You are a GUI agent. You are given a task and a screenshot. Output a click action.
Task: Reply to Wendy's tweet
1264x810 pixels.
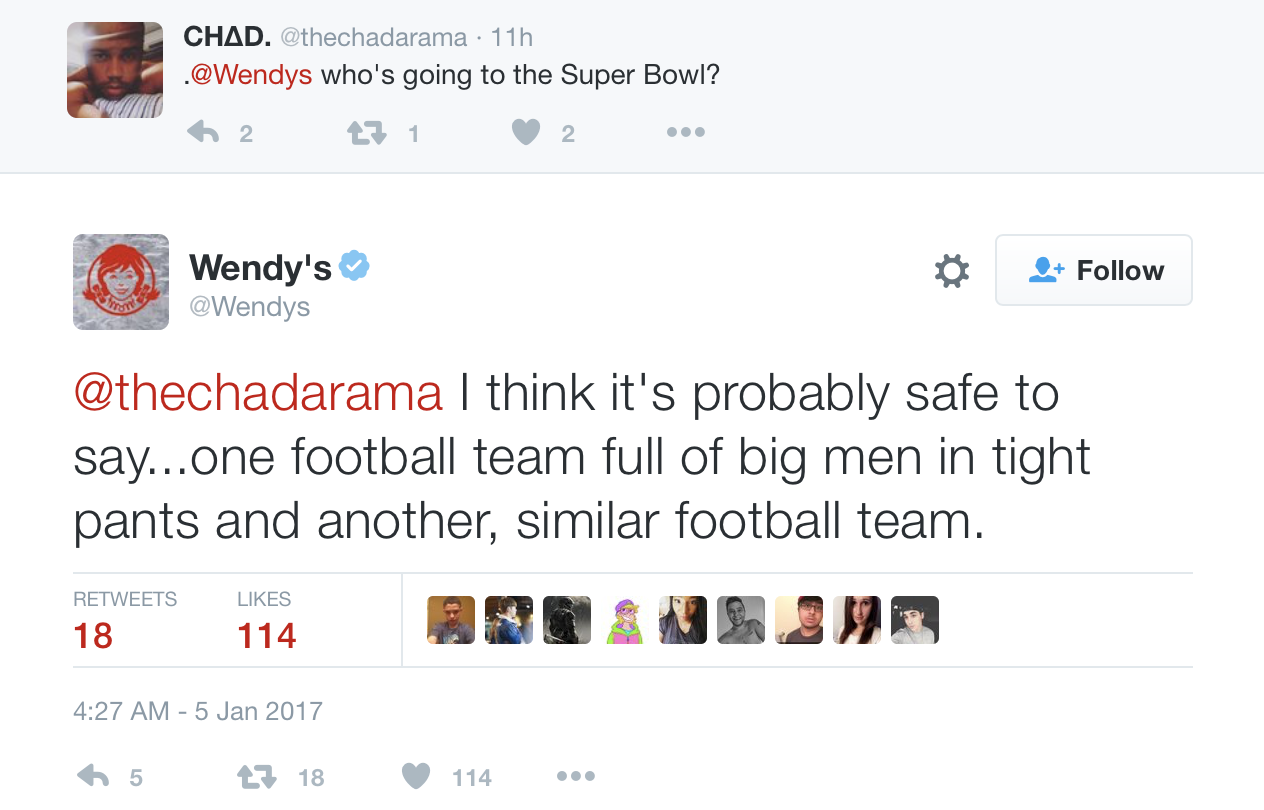[x=93, y=776]
